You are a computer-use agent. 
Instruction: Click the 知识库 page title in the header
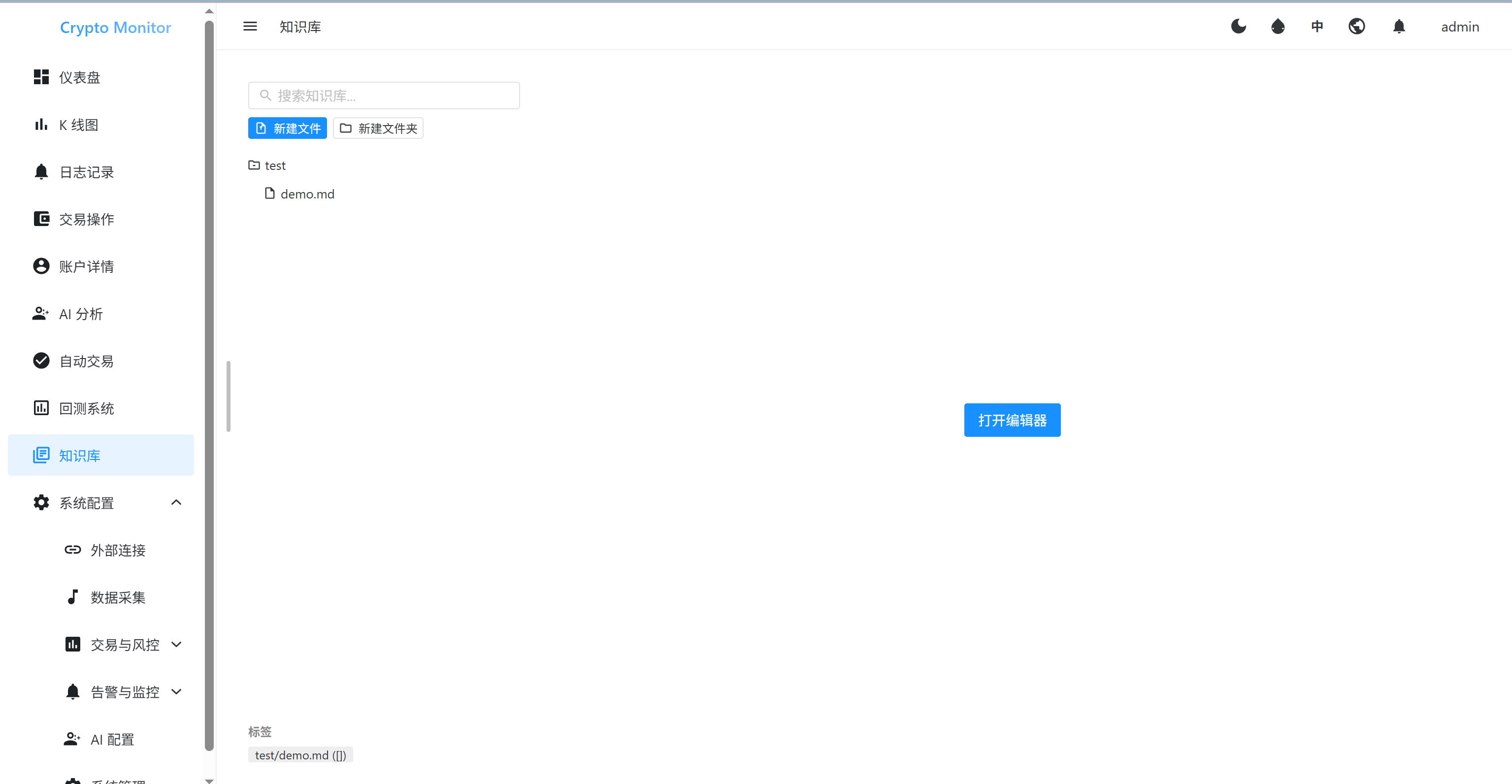(x=300, y=27)
